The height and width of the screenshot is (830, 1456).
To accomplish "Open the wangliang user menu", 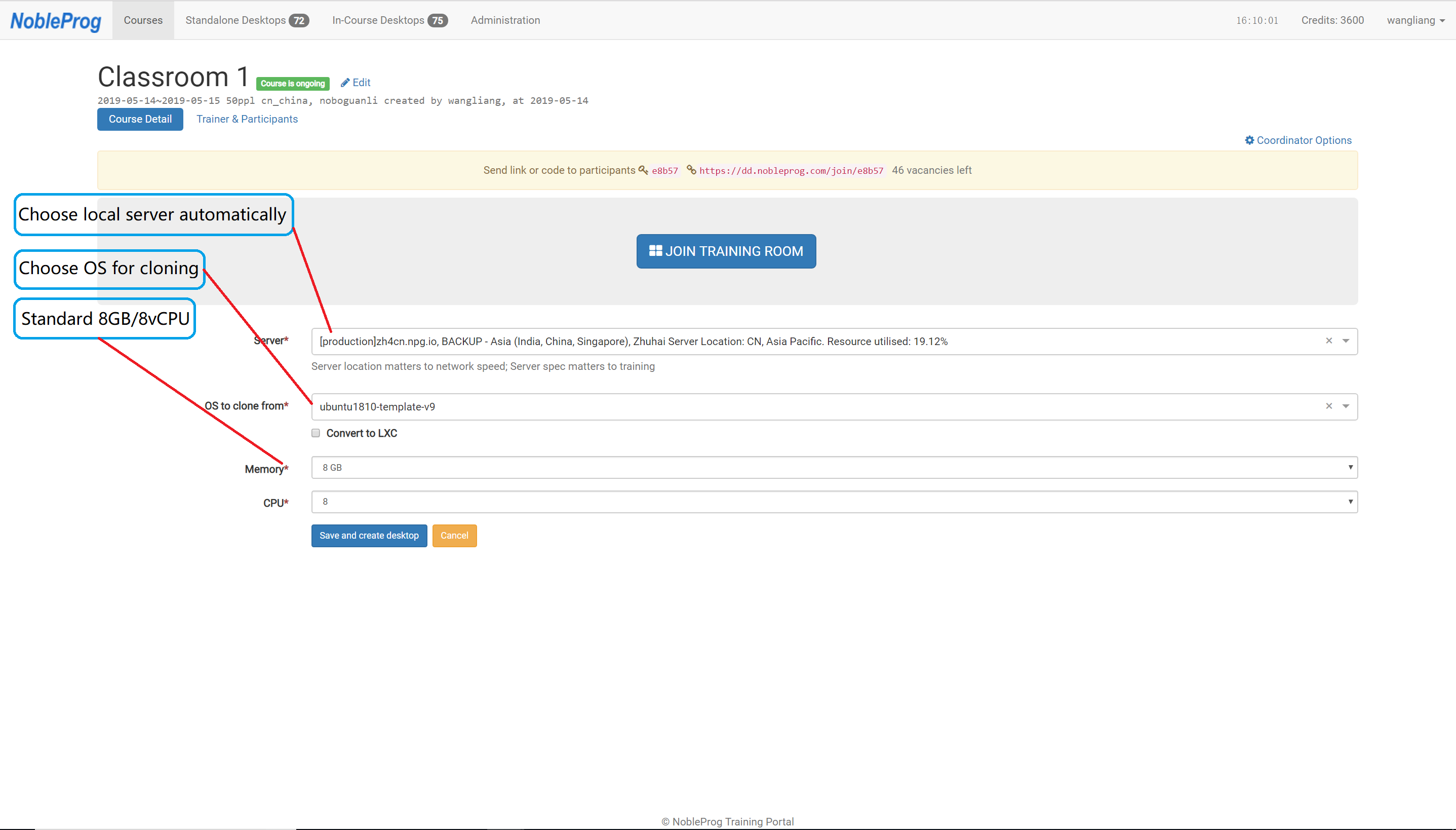I will (1415, 20).
